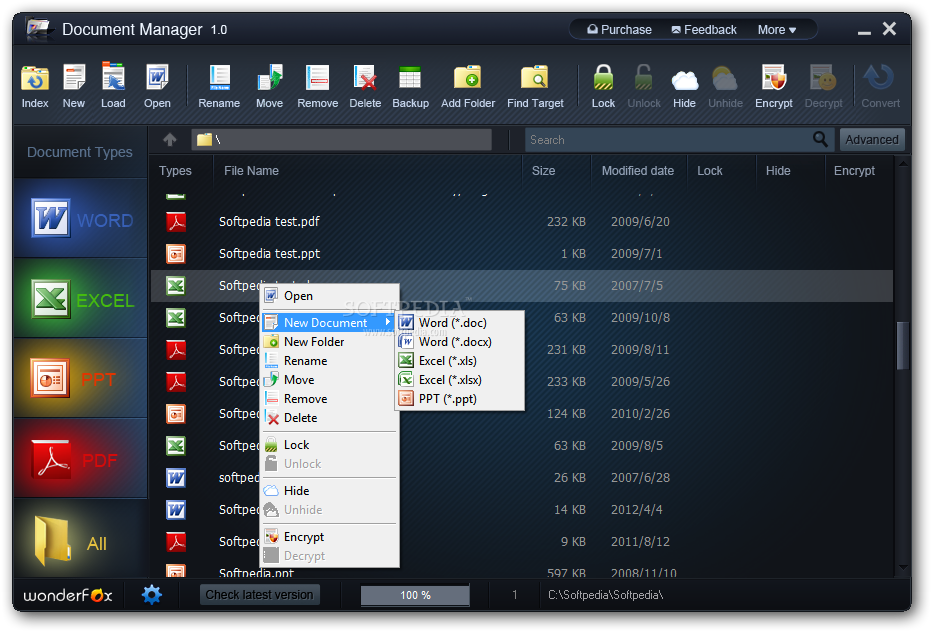932x632 pixels.
Task: Choose Remove in the context menu
Action: [330, 398]
